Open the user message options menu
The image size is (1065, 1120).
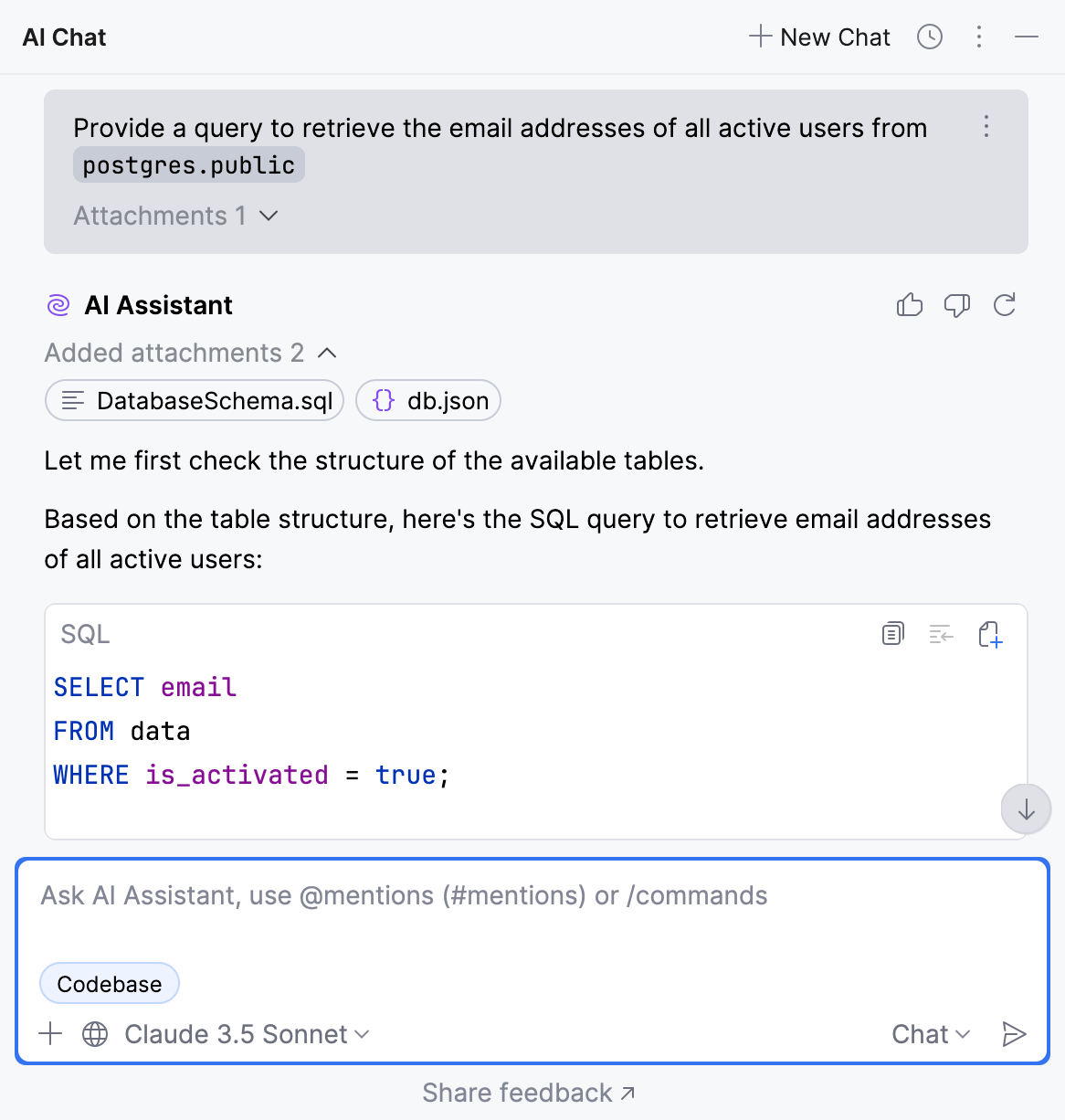986,126
